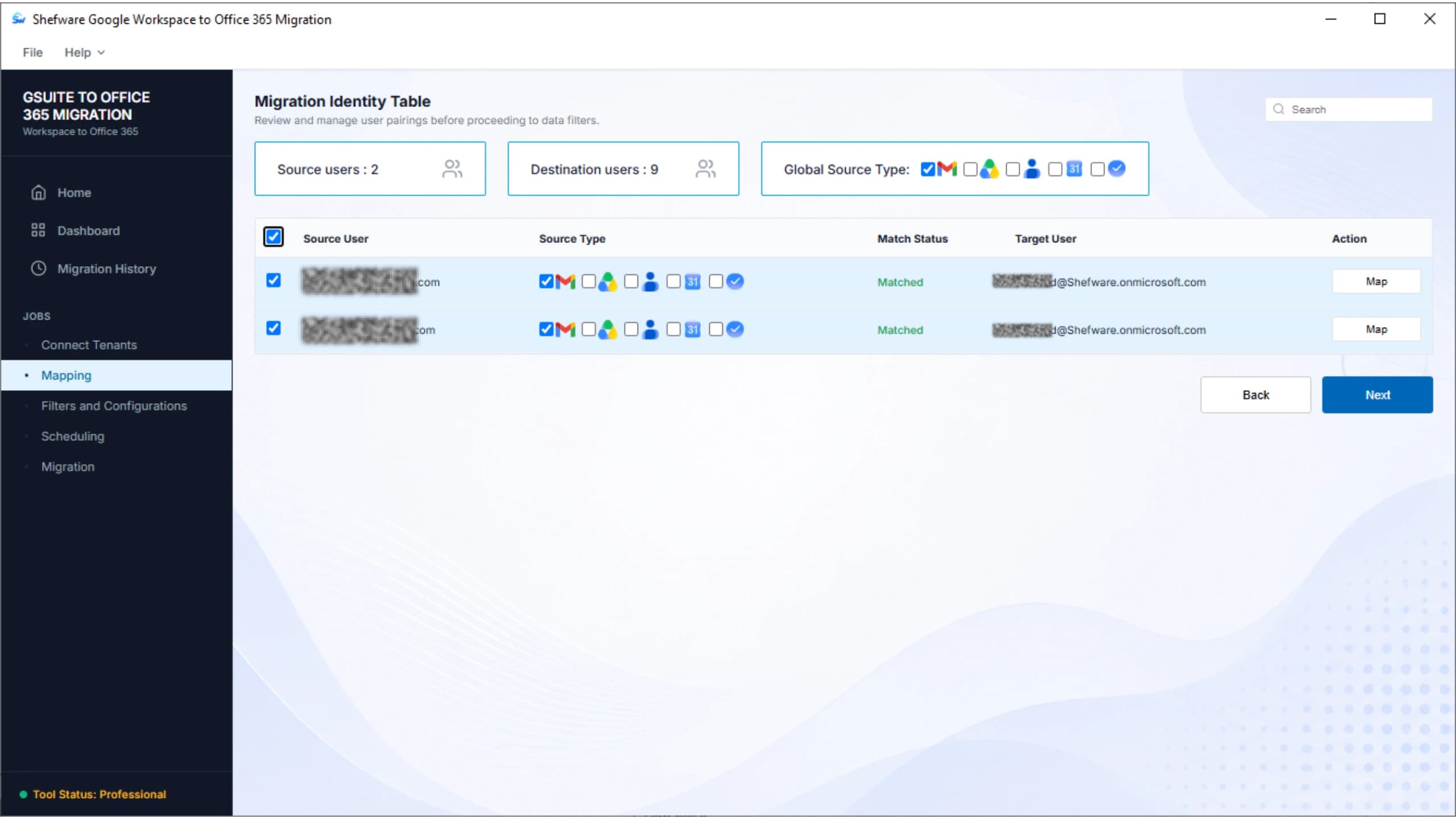Open the Scheduling step
Image resolution: width=1456 pixels, height=819 pixels.
coord(73,436)
